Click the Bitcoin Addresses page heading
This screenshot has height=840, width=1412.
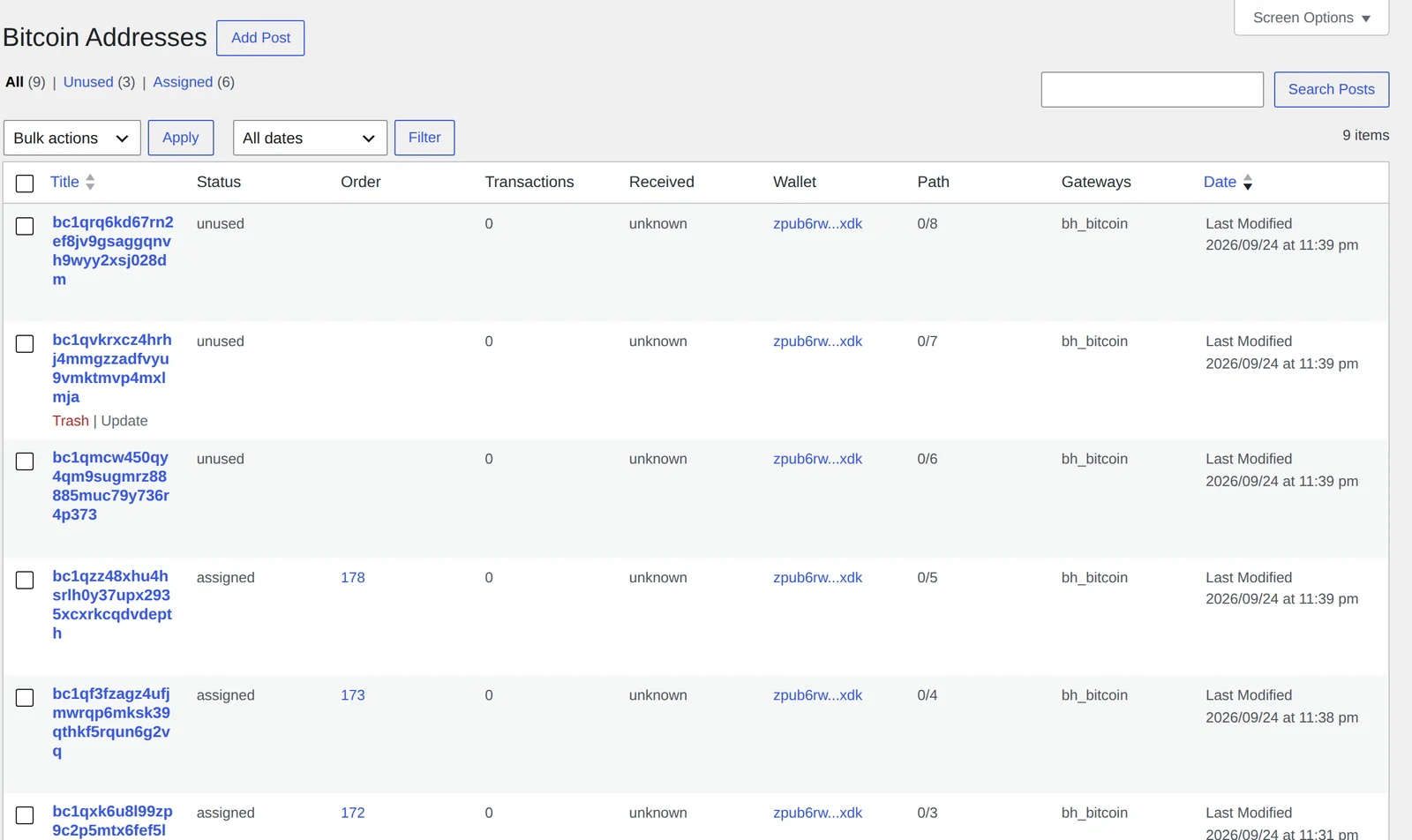(105, 37)
